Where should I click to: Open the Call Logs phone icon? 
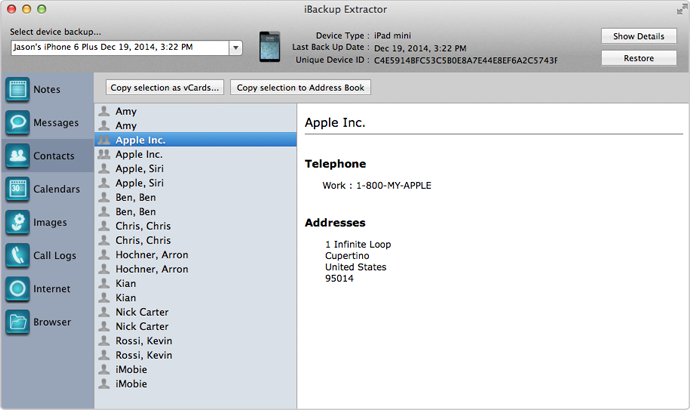point(18,255)
